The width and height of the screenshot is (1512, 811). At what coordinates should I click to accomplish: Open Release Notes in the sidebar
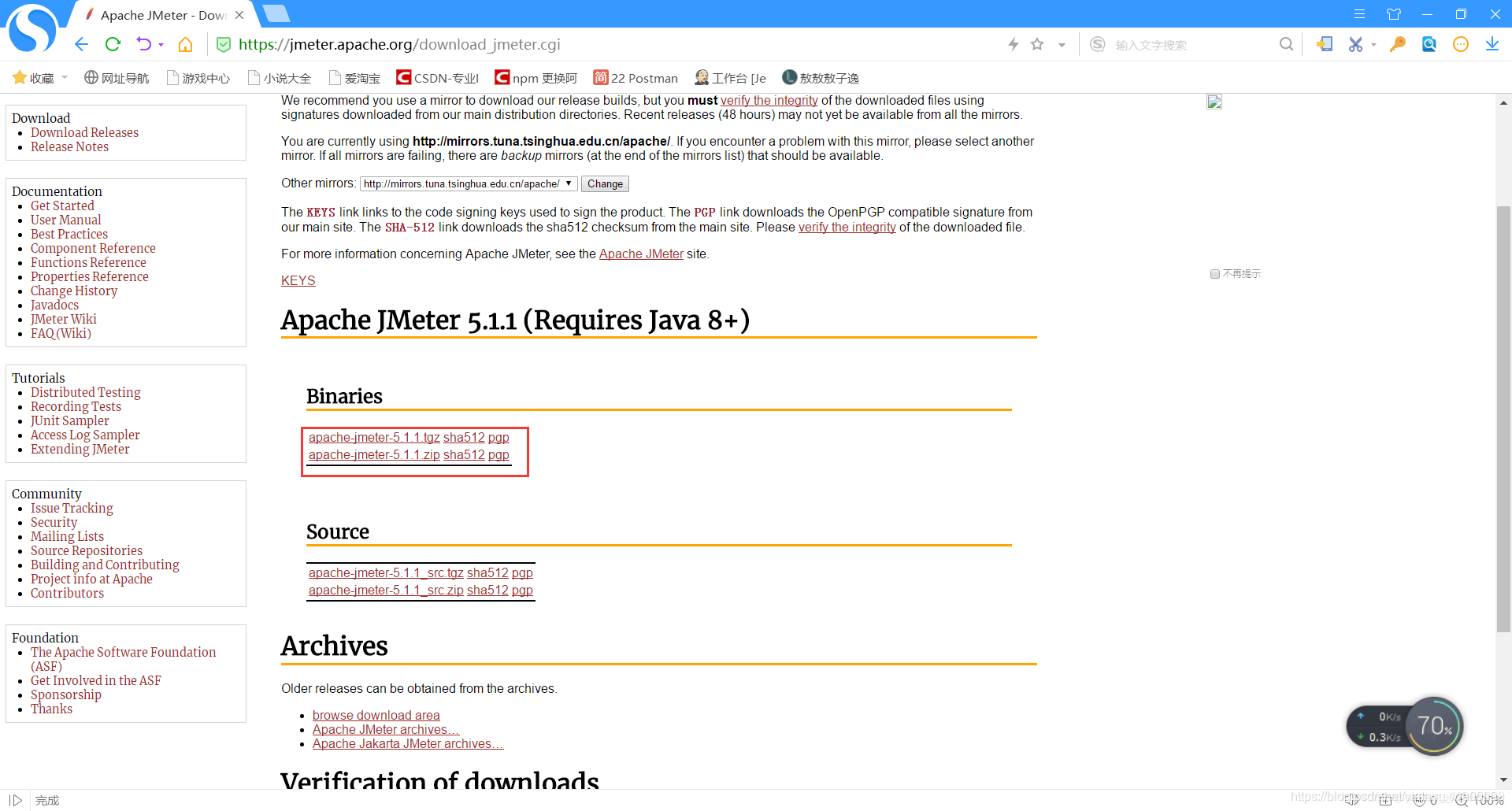coord(69,146)
